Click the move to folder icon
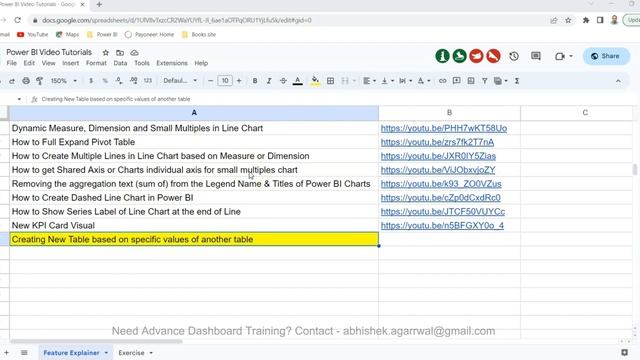 [x=120, y=53]
